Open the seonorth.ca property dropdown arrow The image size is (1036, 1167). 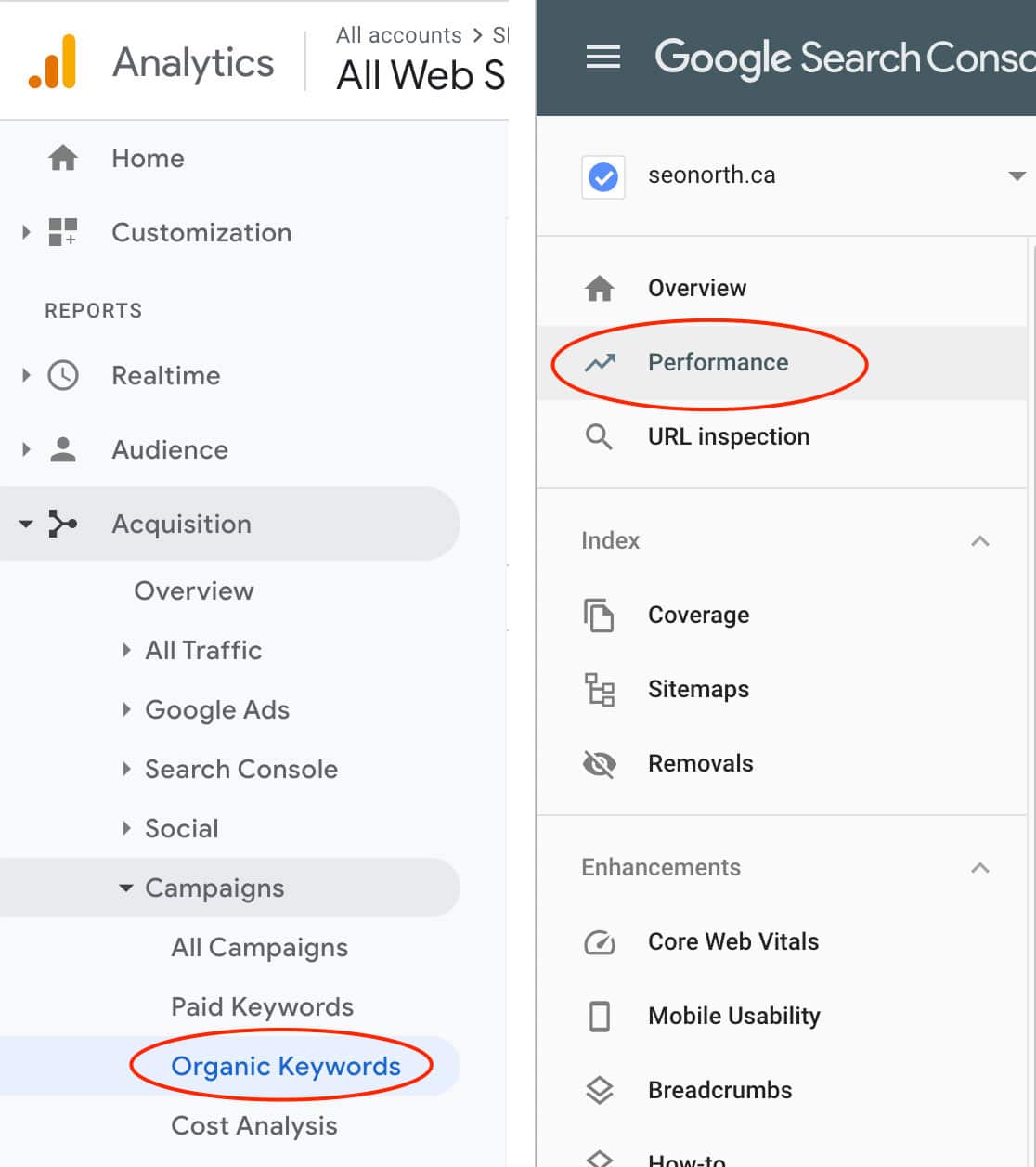coord(1017,176)
